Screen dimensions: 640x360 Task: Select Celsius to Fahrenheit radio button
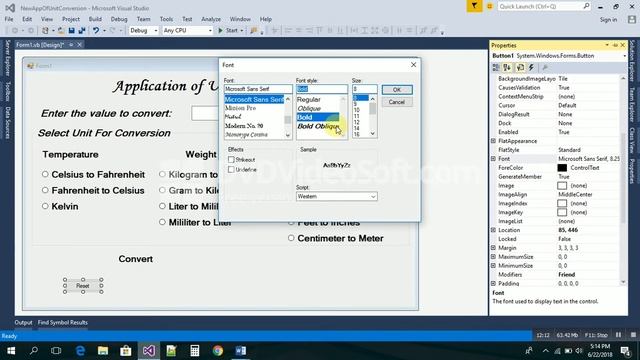(x=45, y=174)
